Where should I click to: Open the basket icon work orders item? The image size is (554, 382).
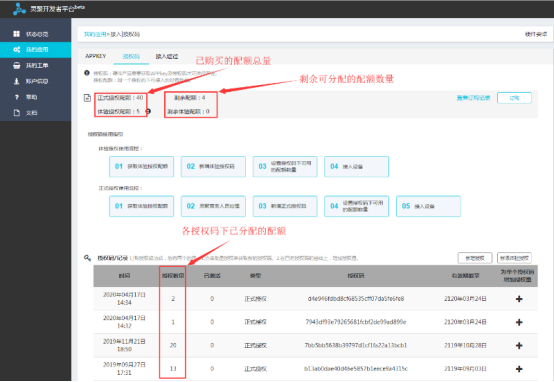tap(17, 65)
